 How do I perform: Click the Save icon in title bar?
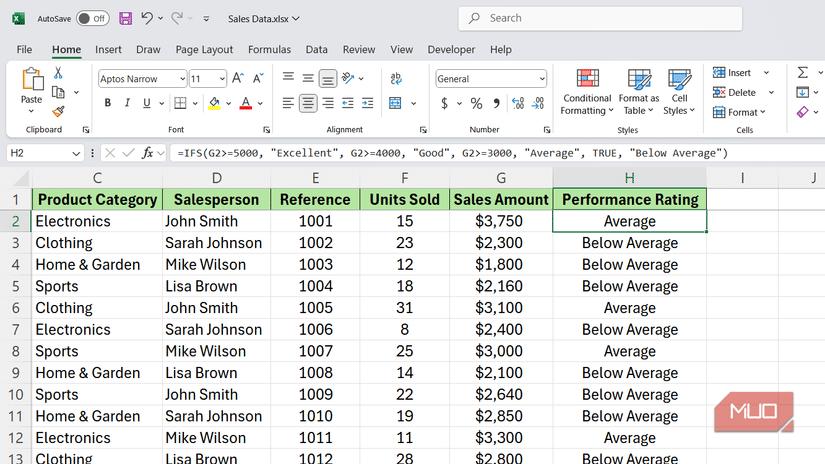[x=125, y=18]
